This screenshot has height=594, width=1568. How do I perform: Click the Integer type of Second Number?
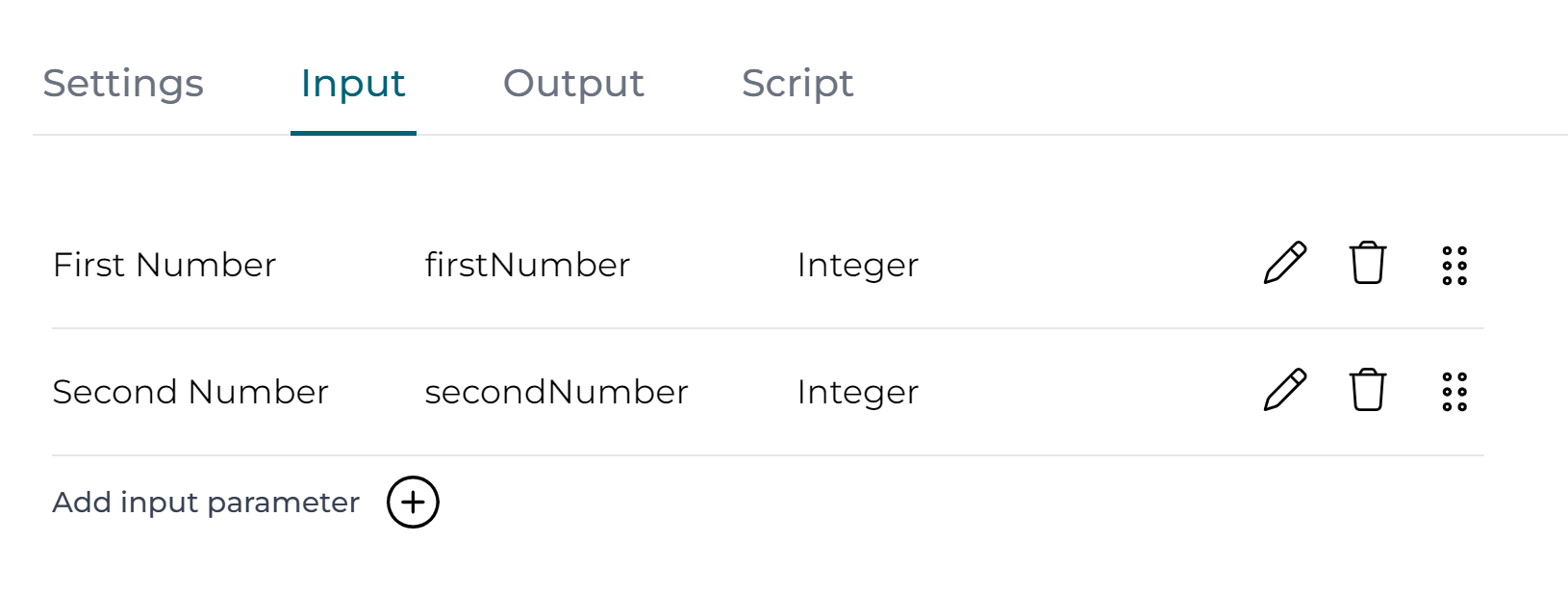pos(856,392)
